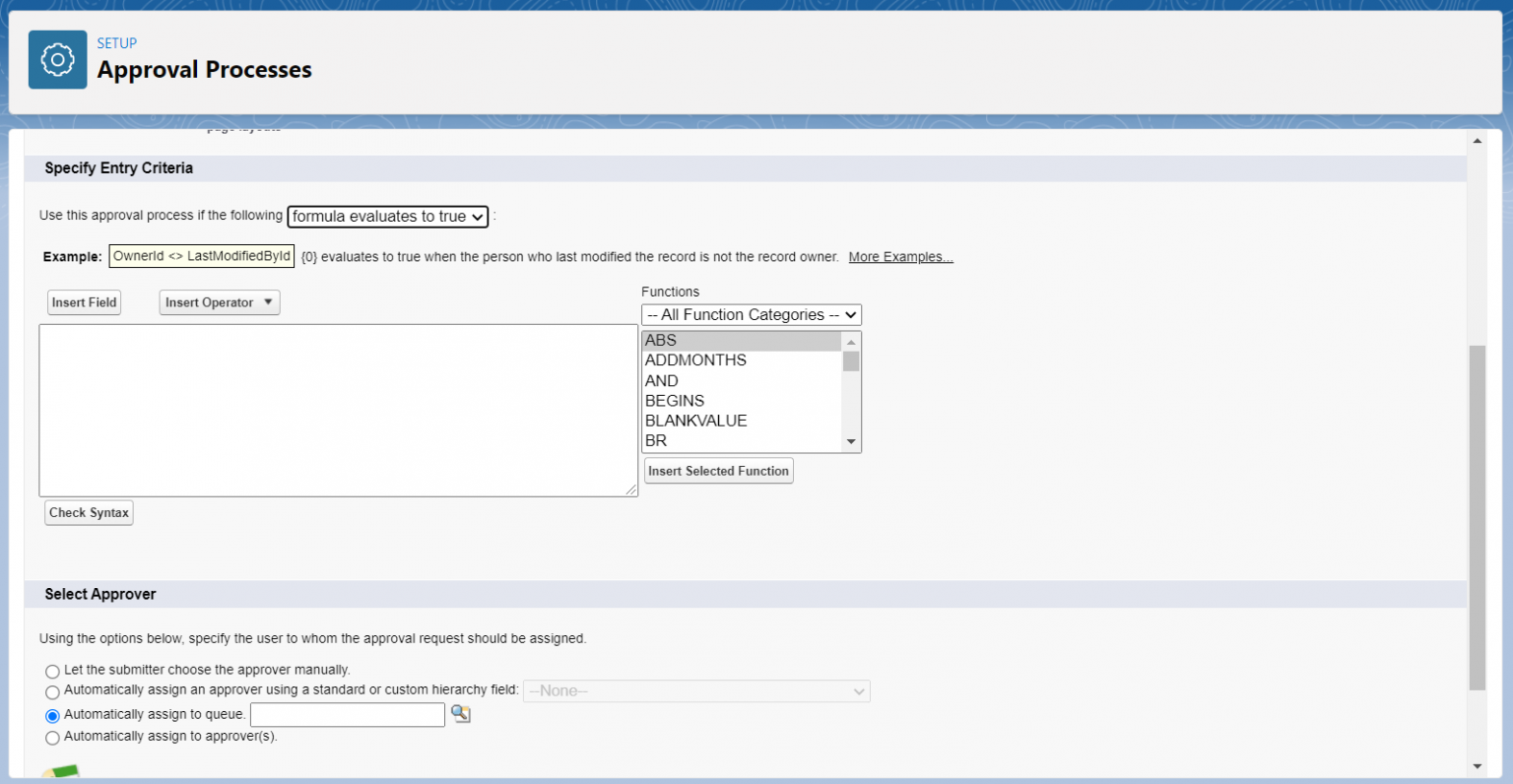Click inside the formula text area
Screen dimensions: 1513x784
click(338, 410)
